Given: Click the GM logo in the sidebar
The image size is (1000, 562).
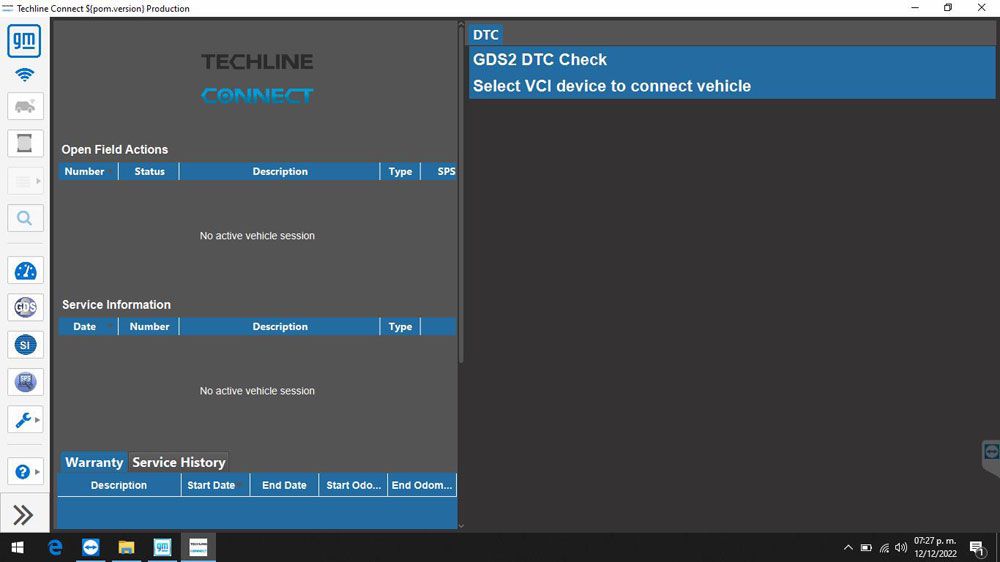Looking at the screenshot, I should 25,41.
